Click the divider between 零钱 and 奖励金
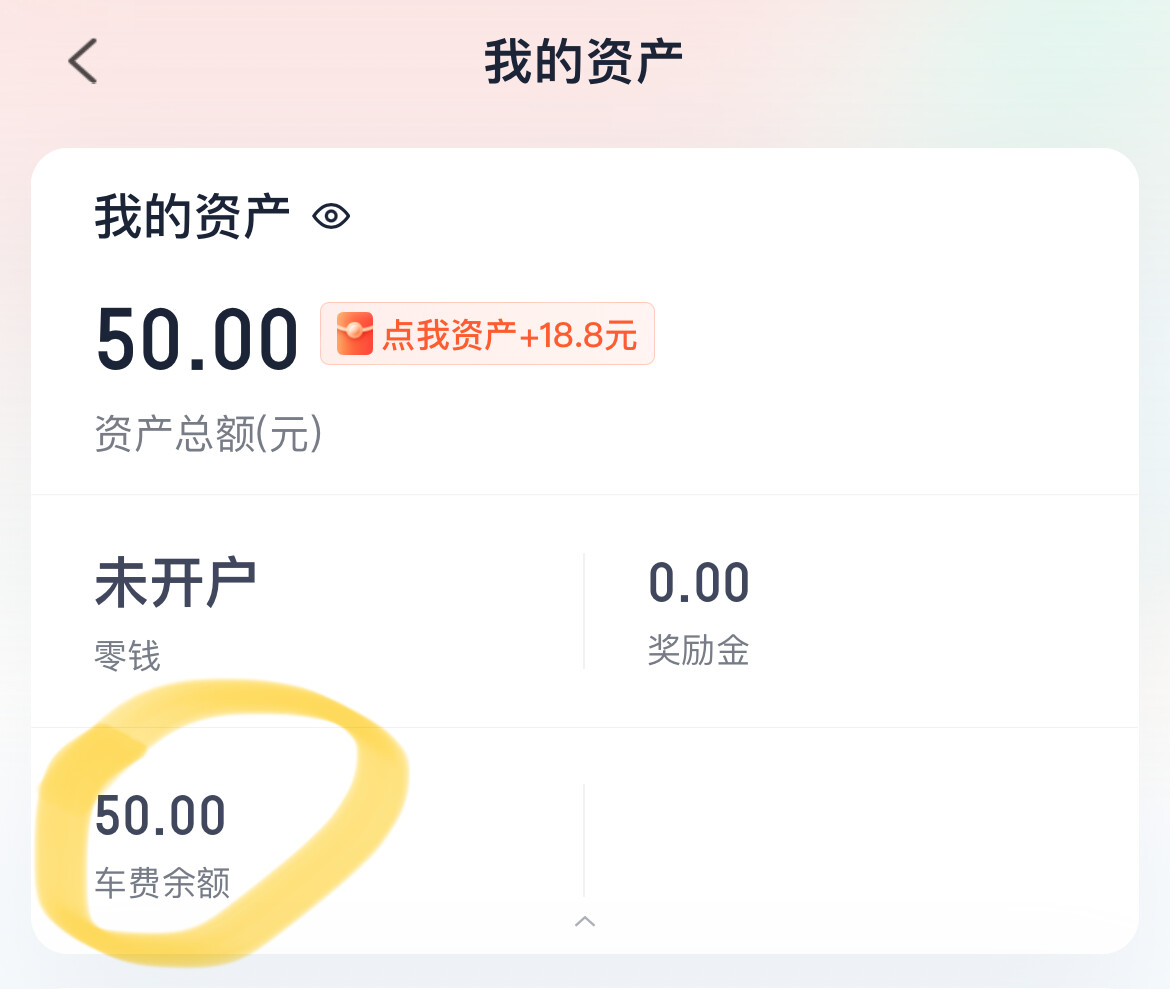1170x989 pixels. coord(584,610)
